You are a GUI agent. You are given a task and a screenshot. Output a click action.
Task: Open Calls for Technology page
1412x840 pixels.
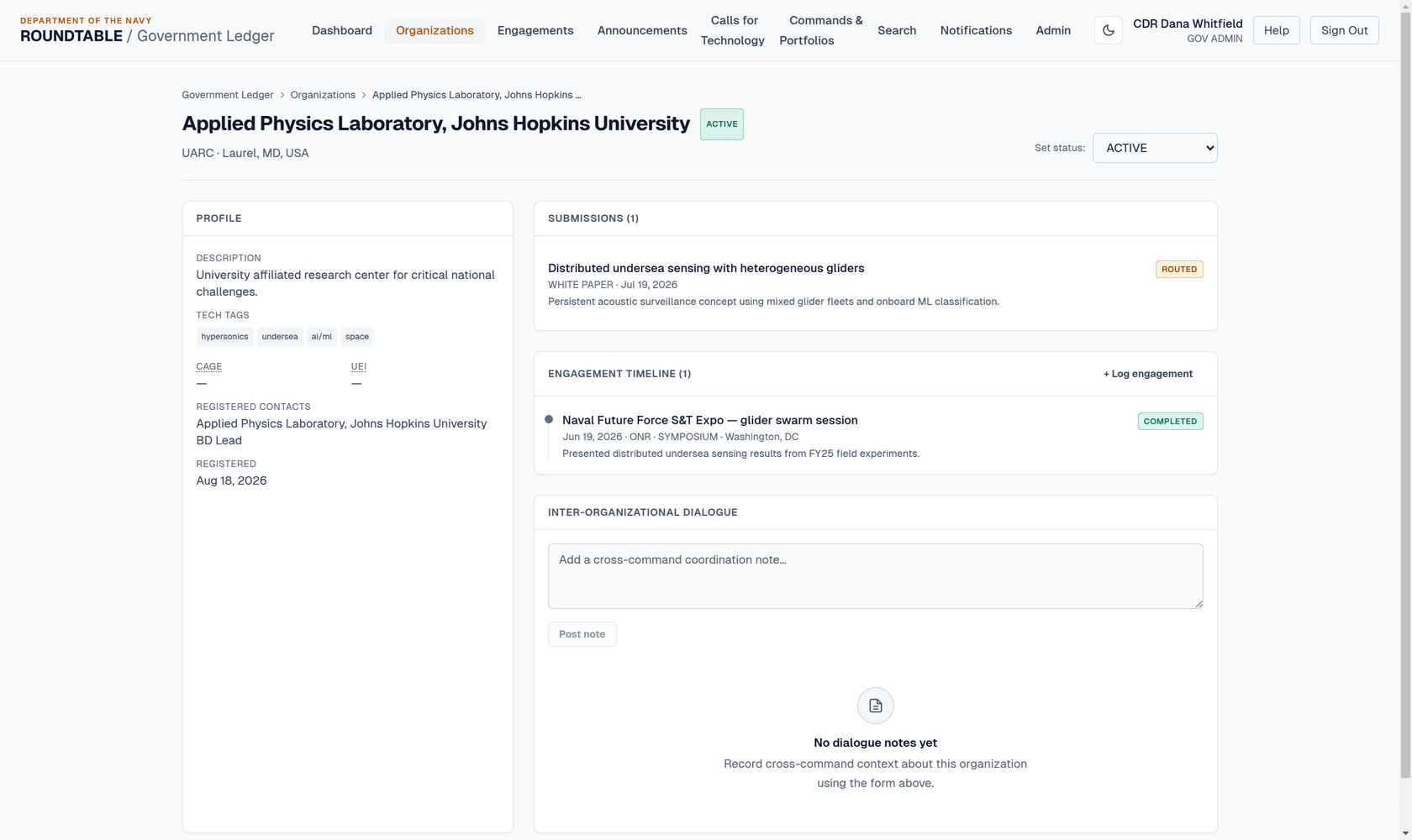tap(733, 30)
